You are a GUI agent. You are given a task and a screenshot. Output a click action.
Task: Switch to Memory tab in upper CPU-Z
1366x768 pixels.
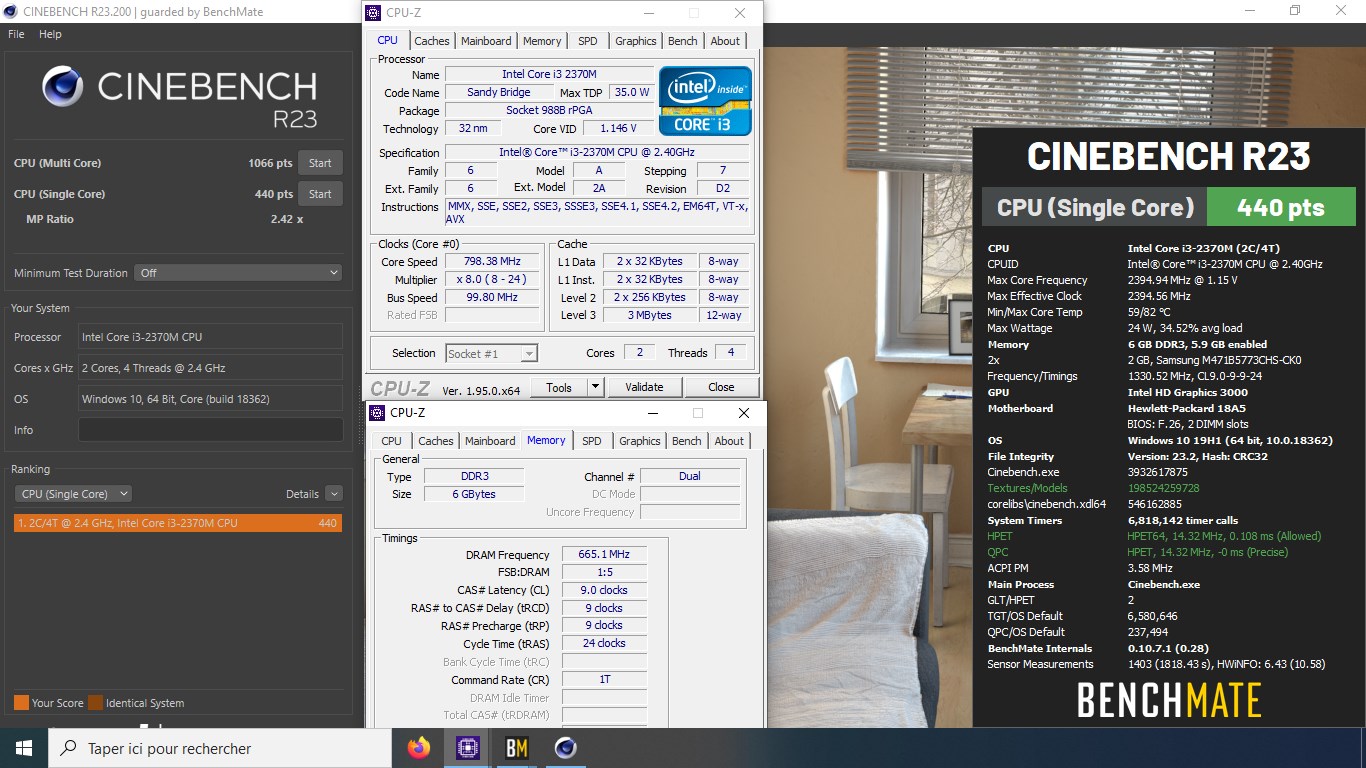[542, 41]
